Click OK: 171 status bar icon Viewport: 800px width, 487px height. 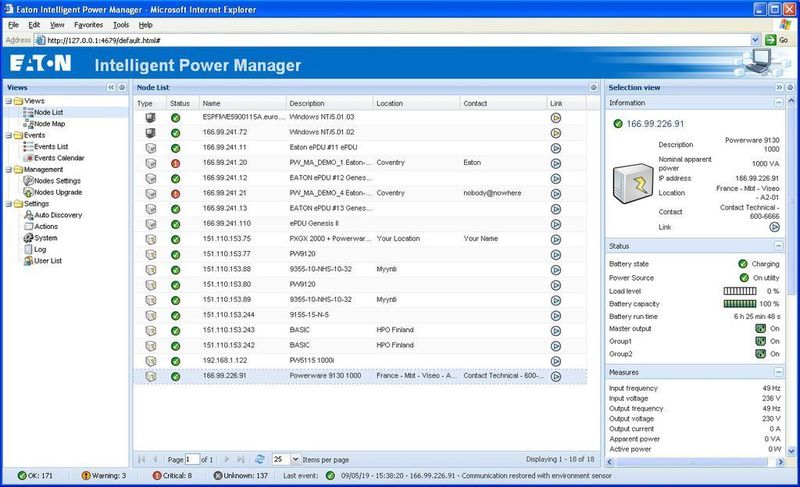pos(22,475)
